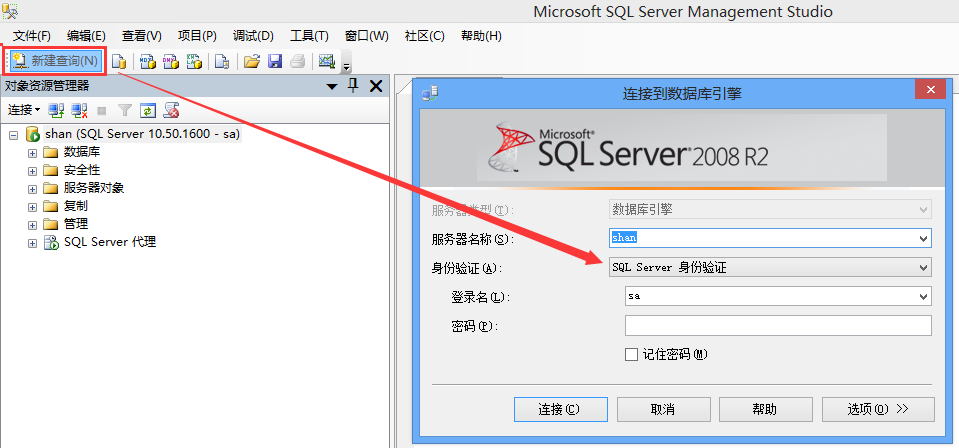Open the 工具(T) menu
The image size is (959, 448).
309,36
